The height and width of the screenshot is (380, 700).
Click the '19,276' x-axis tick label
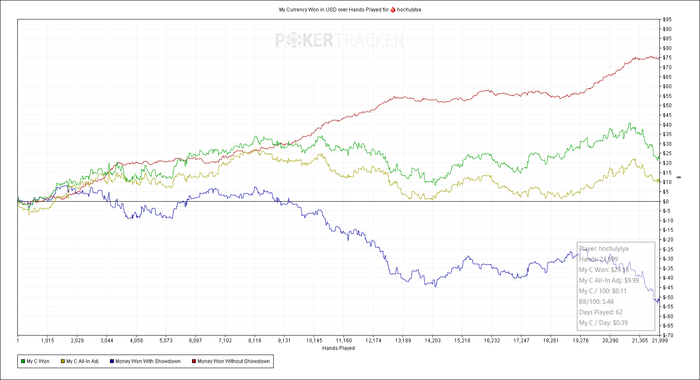580,340
